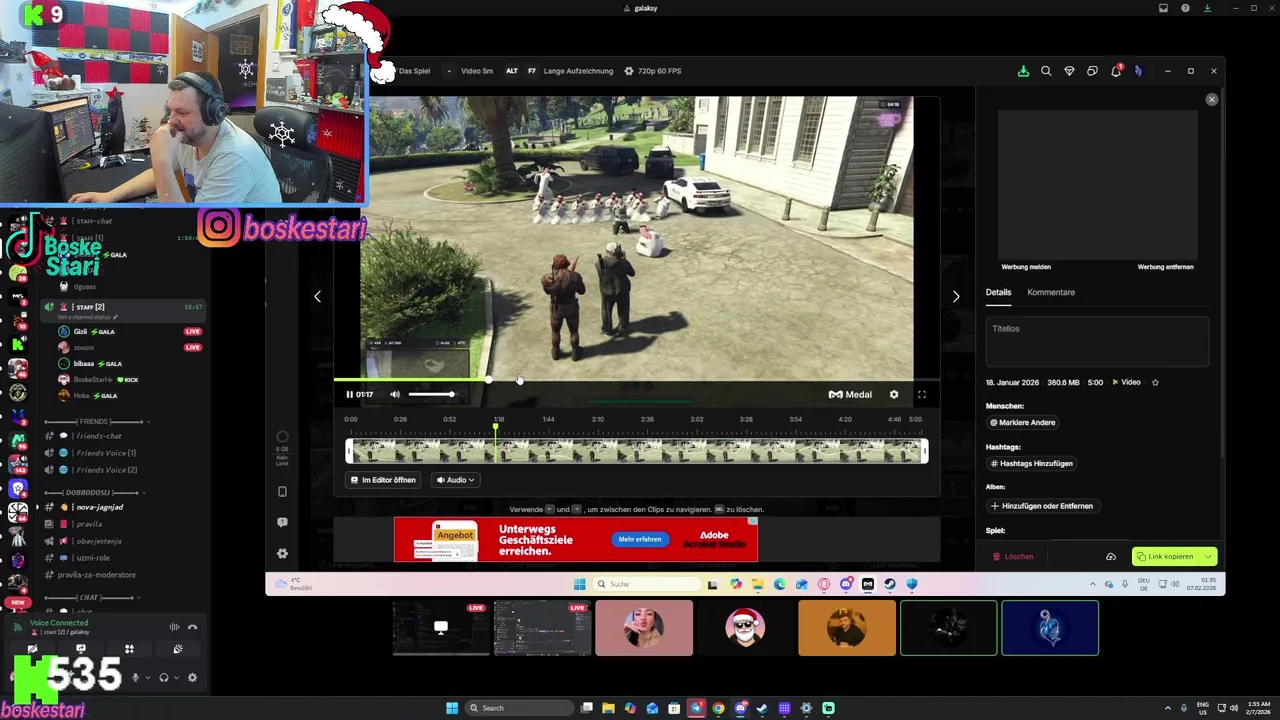Screen dimensions: 1280x720
Task: Favorite the clip with star icon
Action: point(1155,382)
